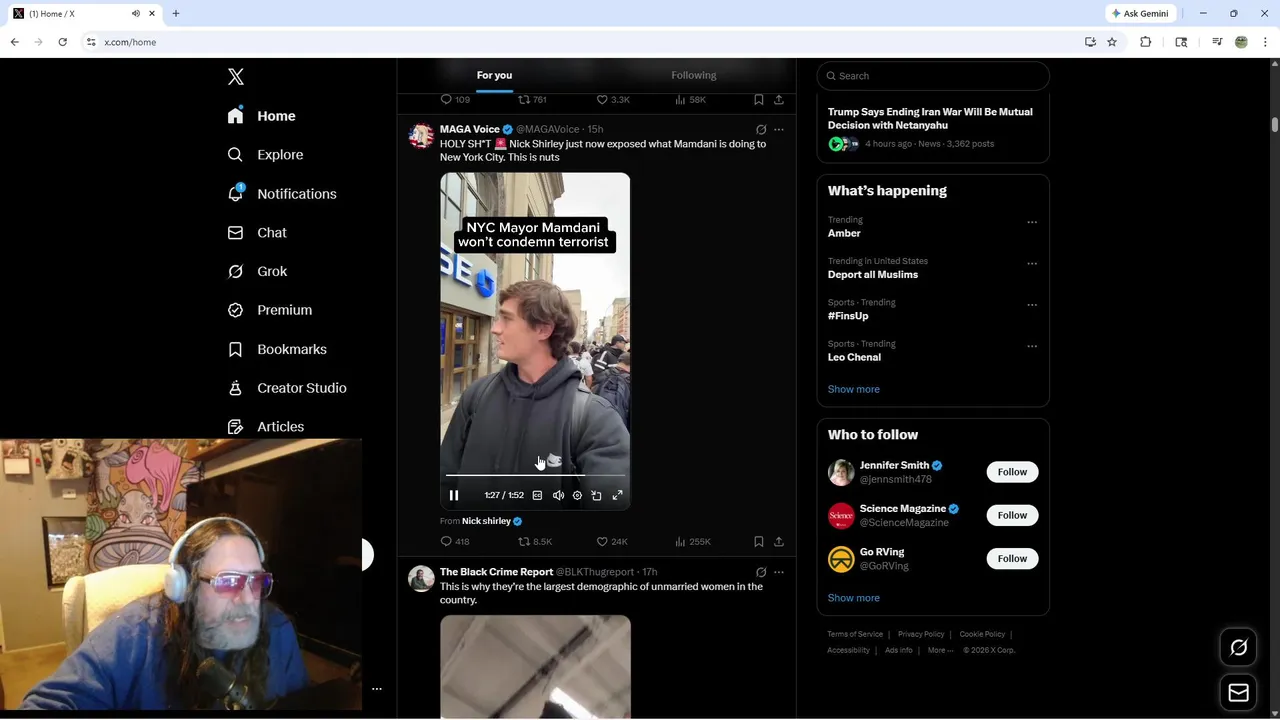1280x720 pixels.
Task: View analytics for the 255K views post
Action: point(692,542)
